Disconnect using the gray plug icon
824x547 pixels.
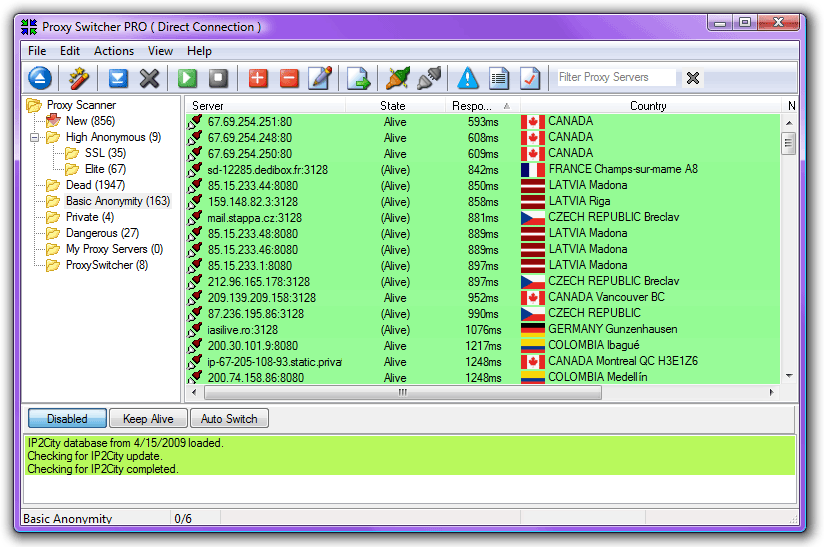pos(429,78)
